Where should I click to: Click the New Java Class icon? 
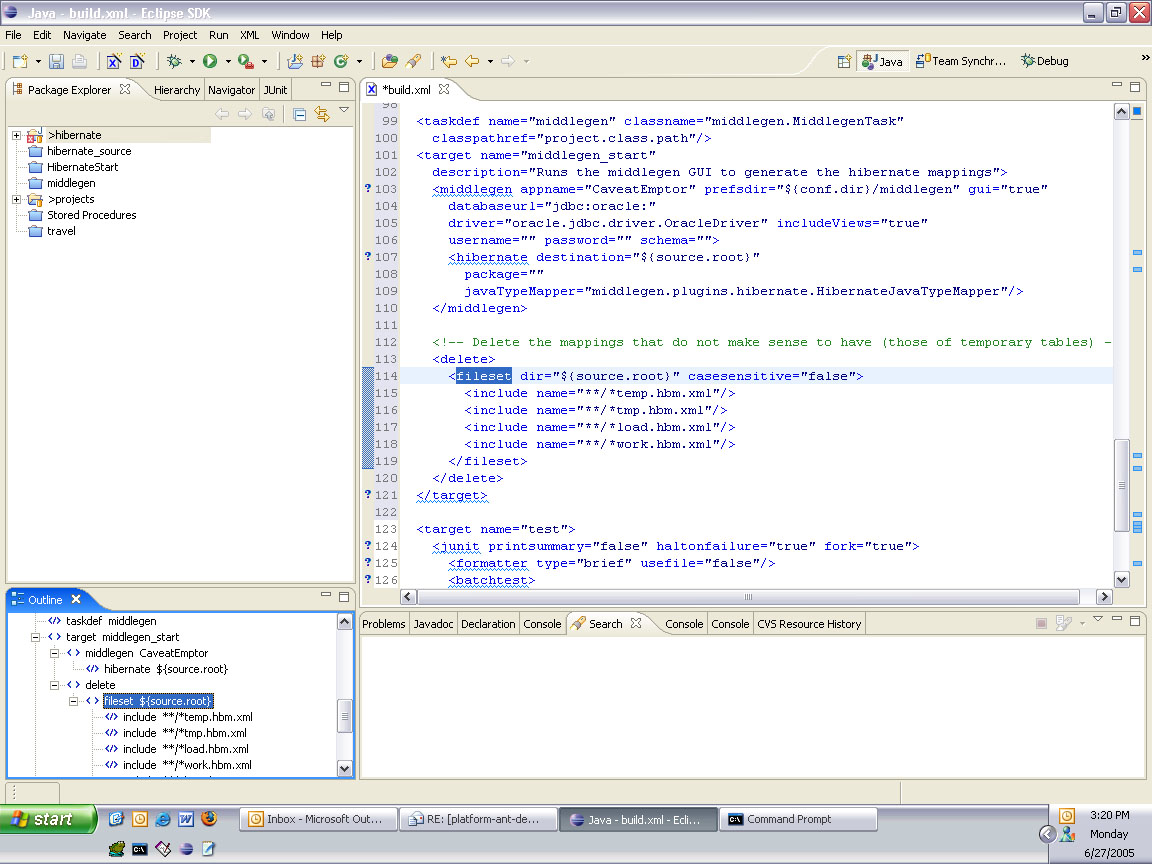tap(341, 61)
